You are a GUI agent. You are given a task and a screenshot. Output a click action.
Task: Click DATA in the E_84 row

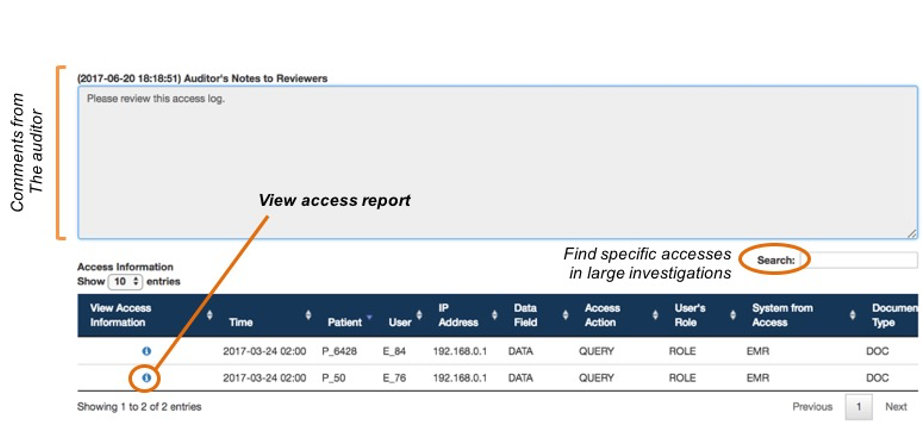(521, 352)
